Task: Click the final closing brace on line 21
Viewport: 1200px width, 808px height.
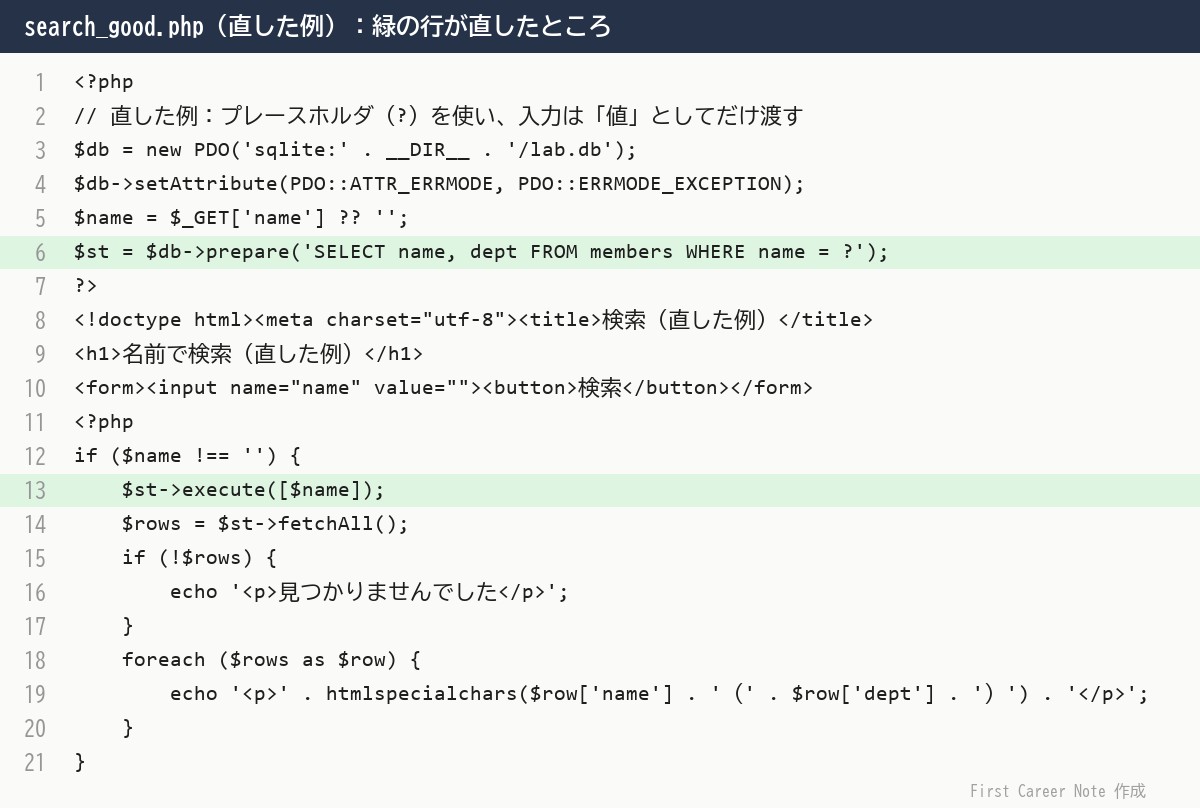Action: pyautogui.click(x=80, y=762)
